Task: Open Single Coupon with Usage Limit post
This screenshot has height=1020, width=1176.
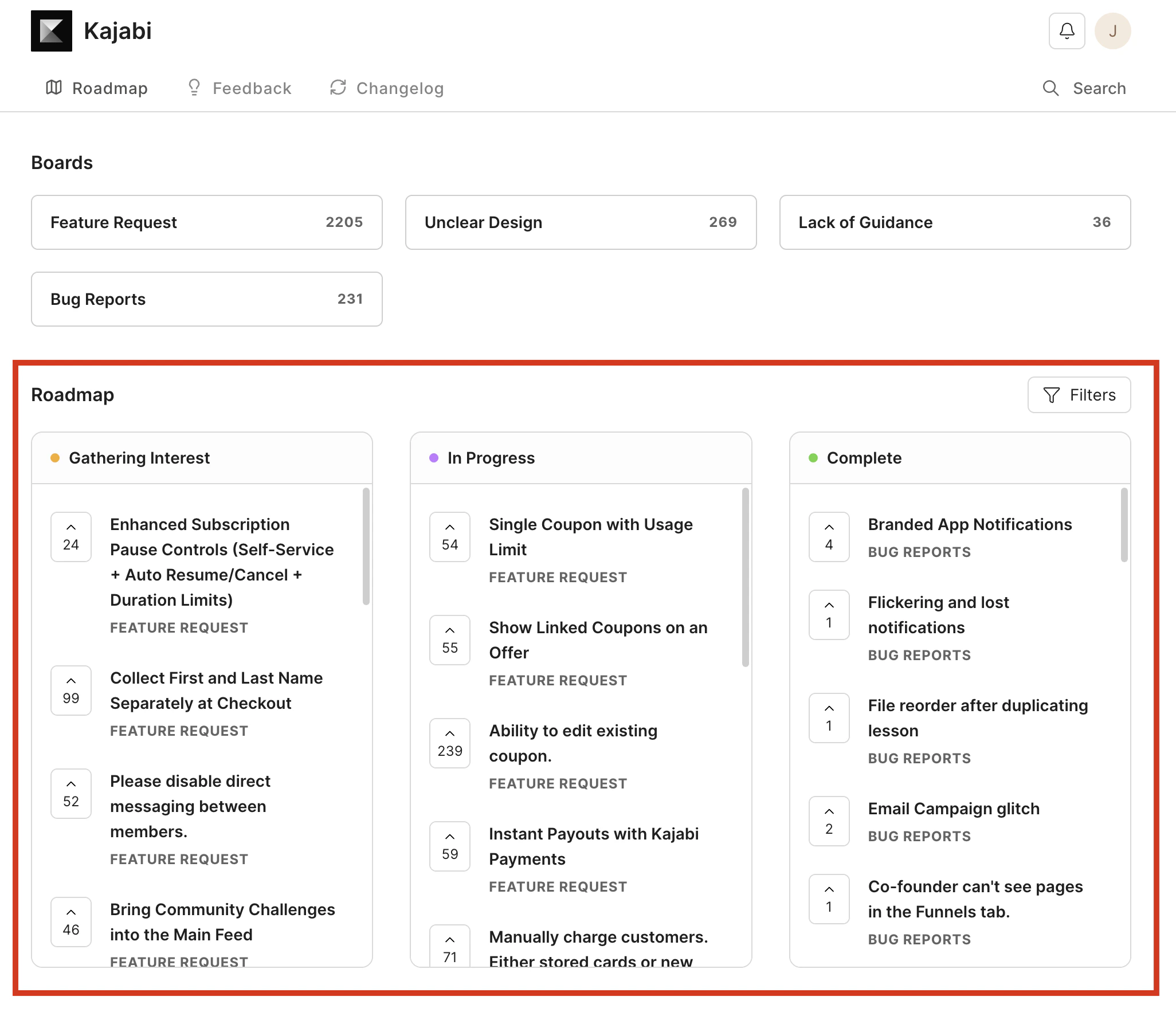Action: pos(591,537)
